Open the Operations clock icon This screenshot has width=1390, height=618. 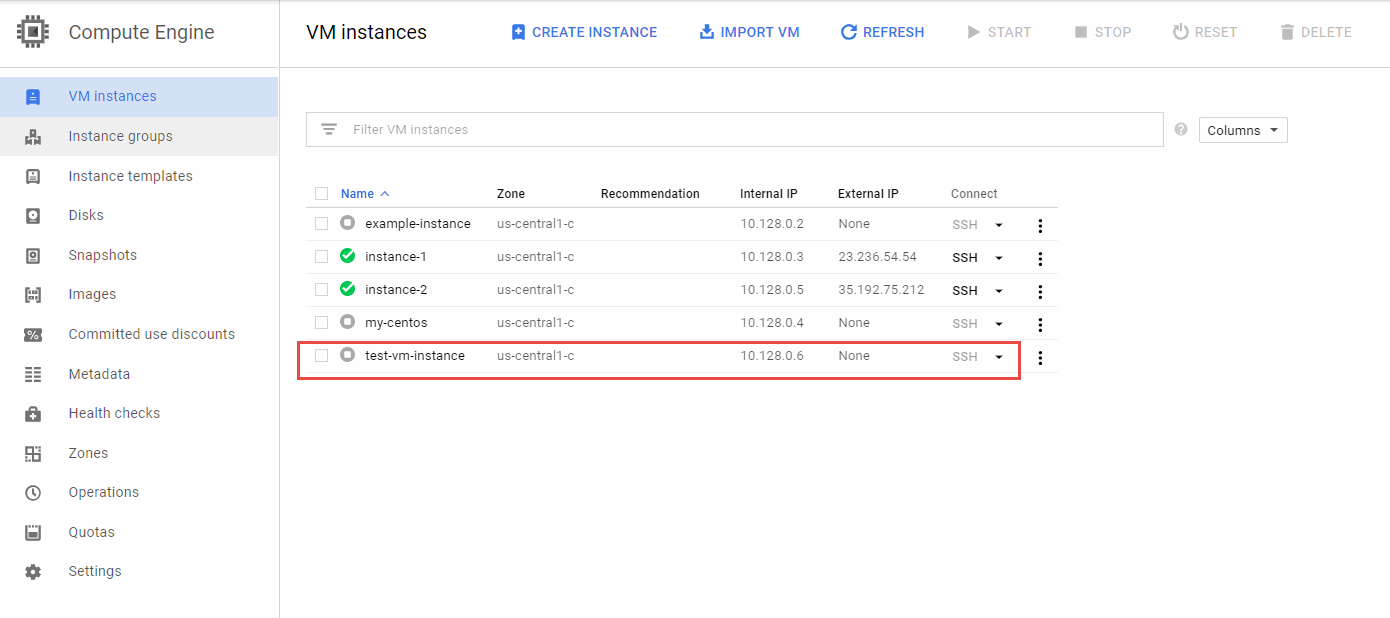click(x=33, y=492)
